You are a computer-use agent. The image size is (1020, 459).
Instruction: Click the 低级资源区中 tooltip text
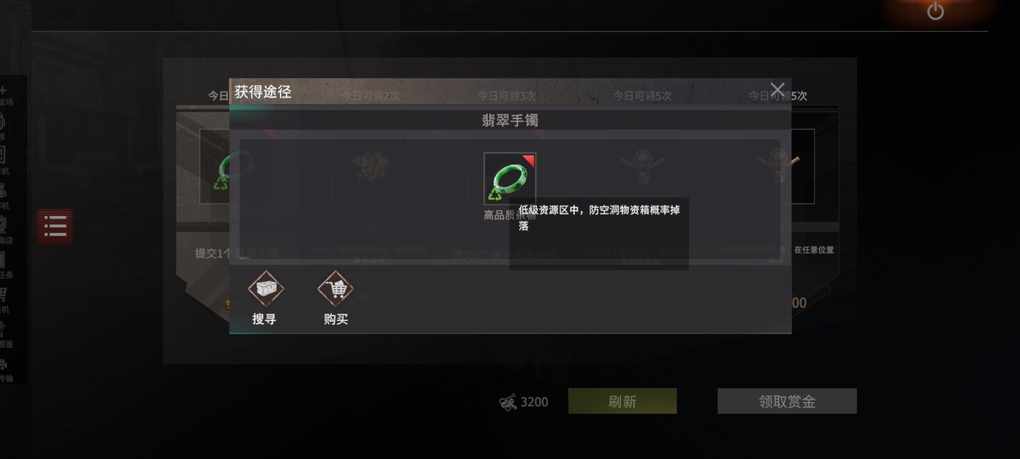click(x=599, y=218)
